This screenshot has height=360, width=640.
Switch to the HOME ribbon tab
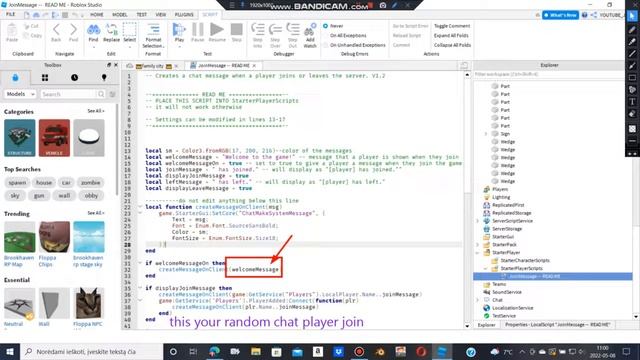point(97,15)
